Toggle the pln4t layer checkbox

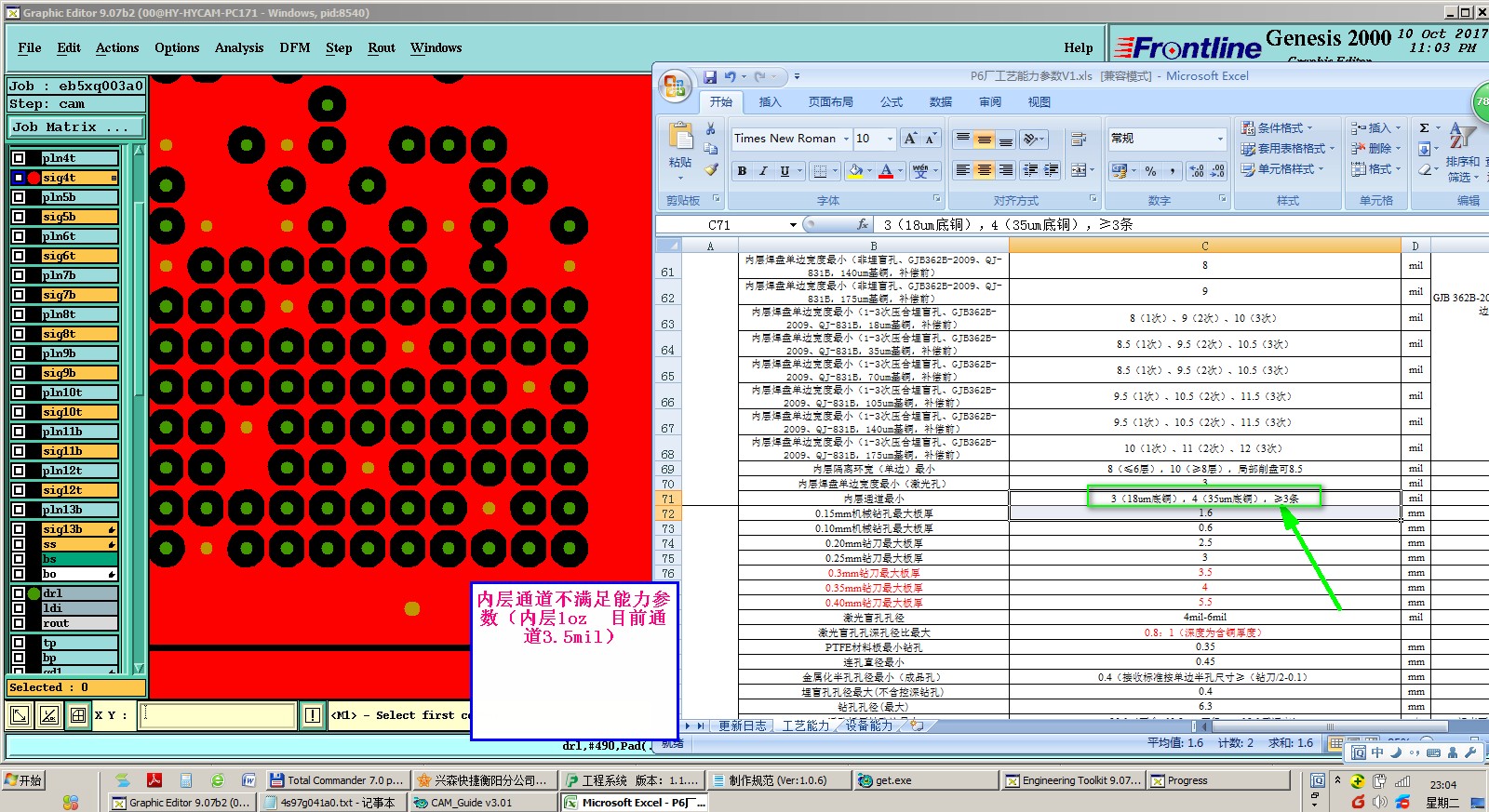19,158
